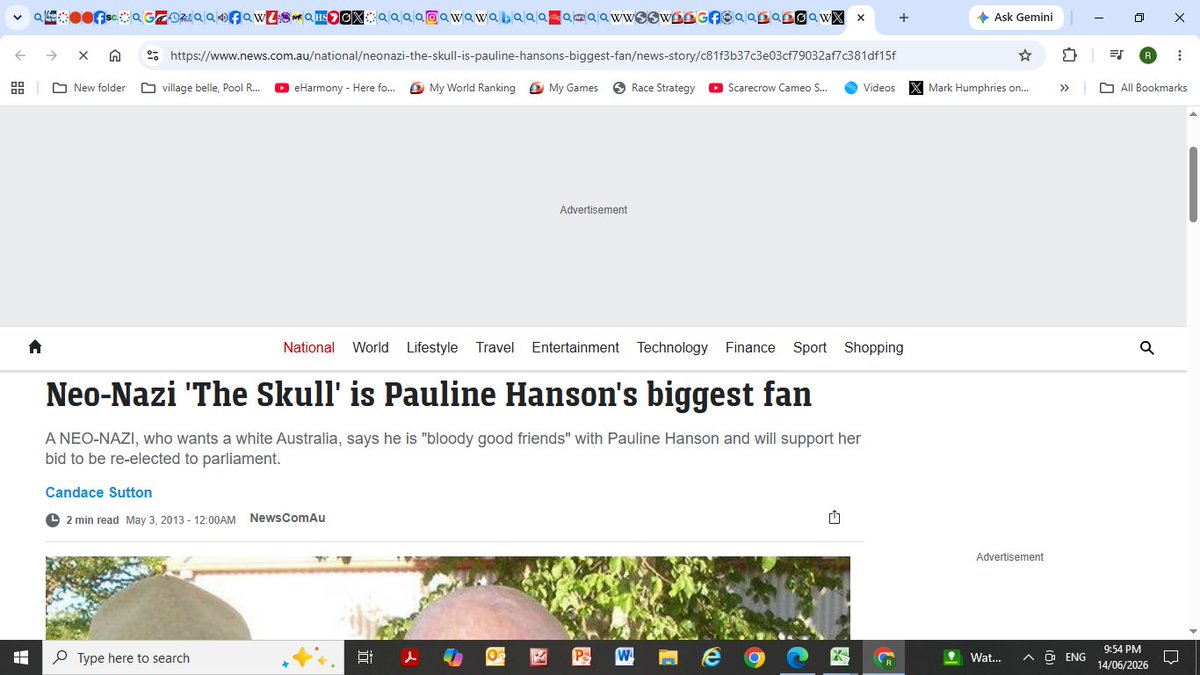Open the My World Ranking bookmark
The image size is (1200, 675).
coord(463,88)
